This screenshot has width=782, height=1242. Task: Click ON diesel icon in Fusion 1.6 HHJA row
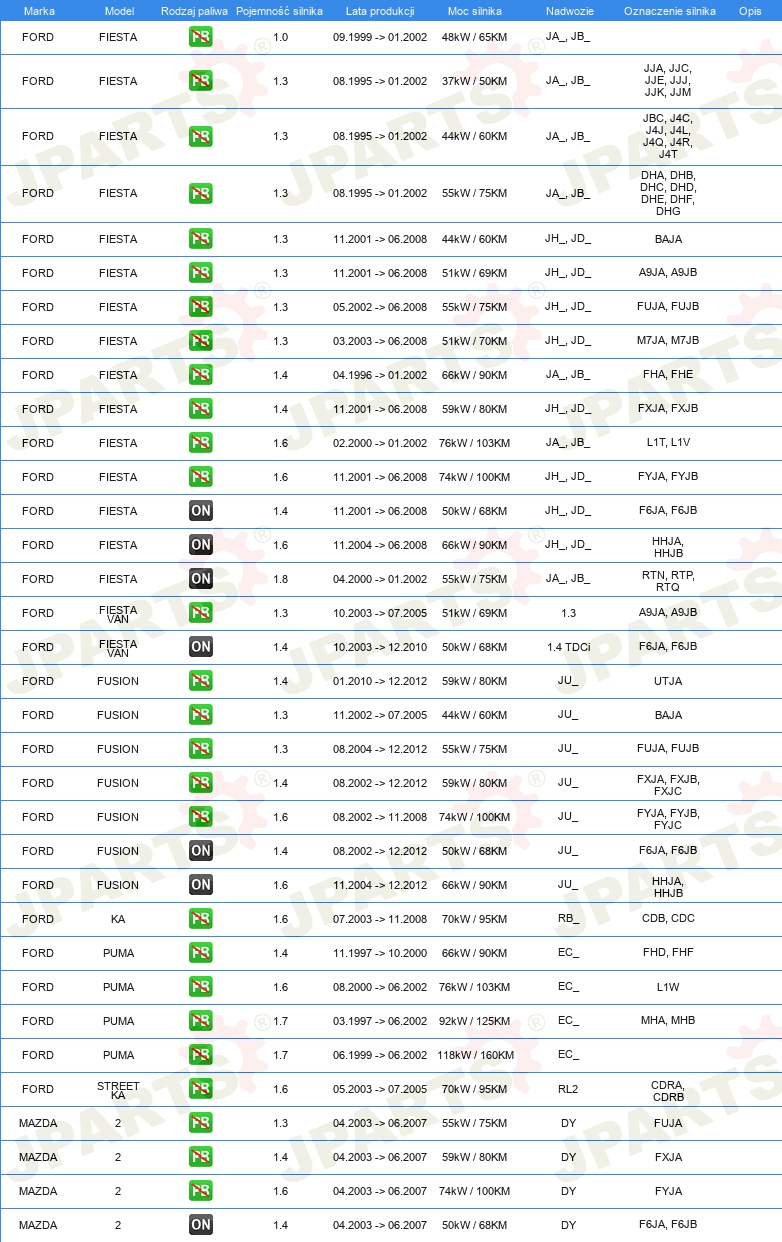pos(201,885)
